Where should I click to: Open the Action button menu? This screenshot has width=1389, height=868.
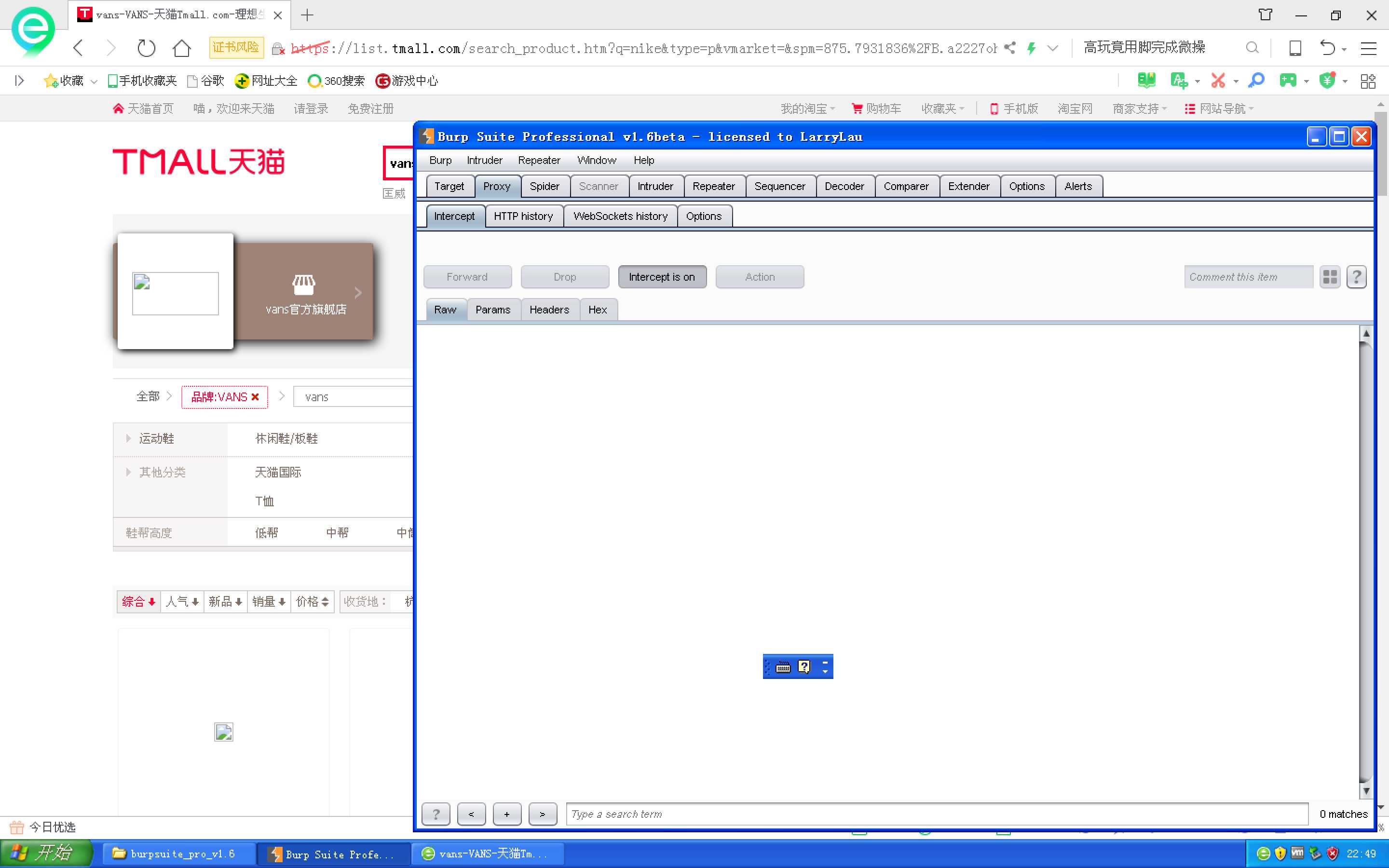point(760,277)
